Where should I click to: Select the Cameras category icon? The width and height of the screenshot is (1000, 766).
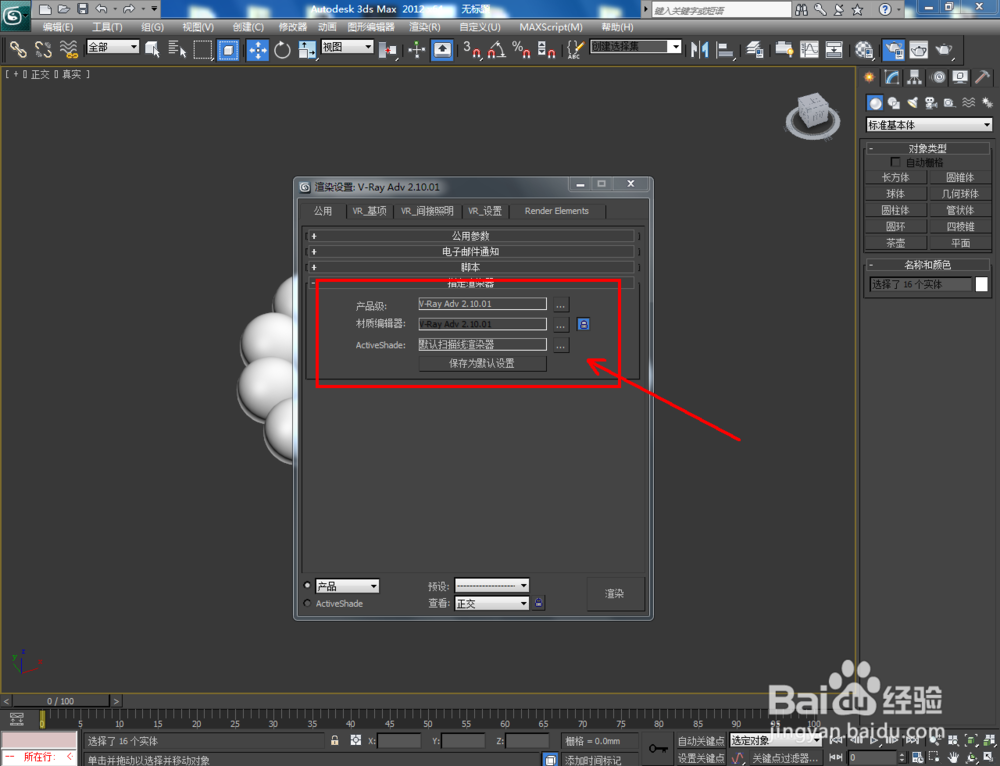(931, 103)
